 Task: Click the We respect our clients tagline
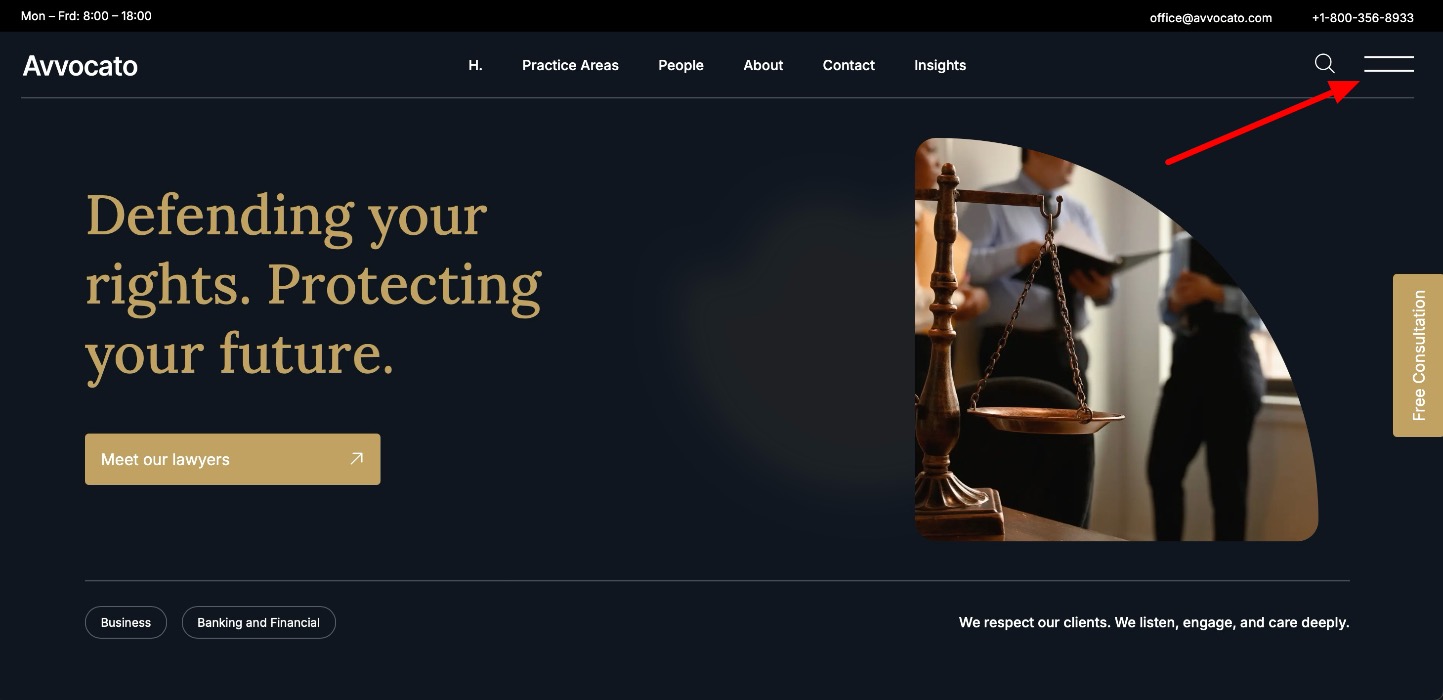[1154, 622]
